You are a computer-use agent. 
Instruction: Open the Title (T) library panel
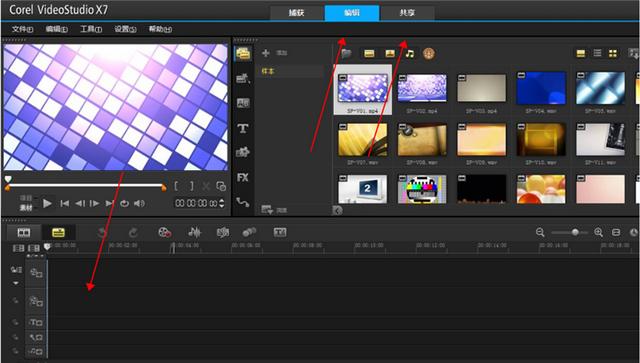[x=243, y=129]
